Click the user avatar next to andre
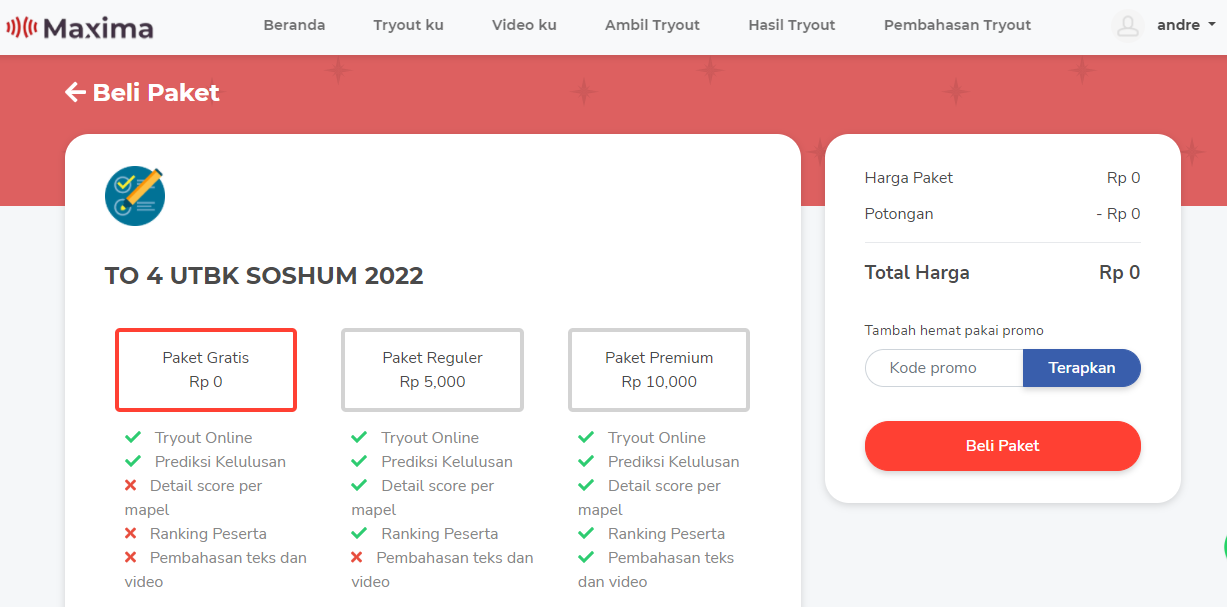Image resolution: width=1227 pixels, height=607 pixels. click(x=1127, y=26)
